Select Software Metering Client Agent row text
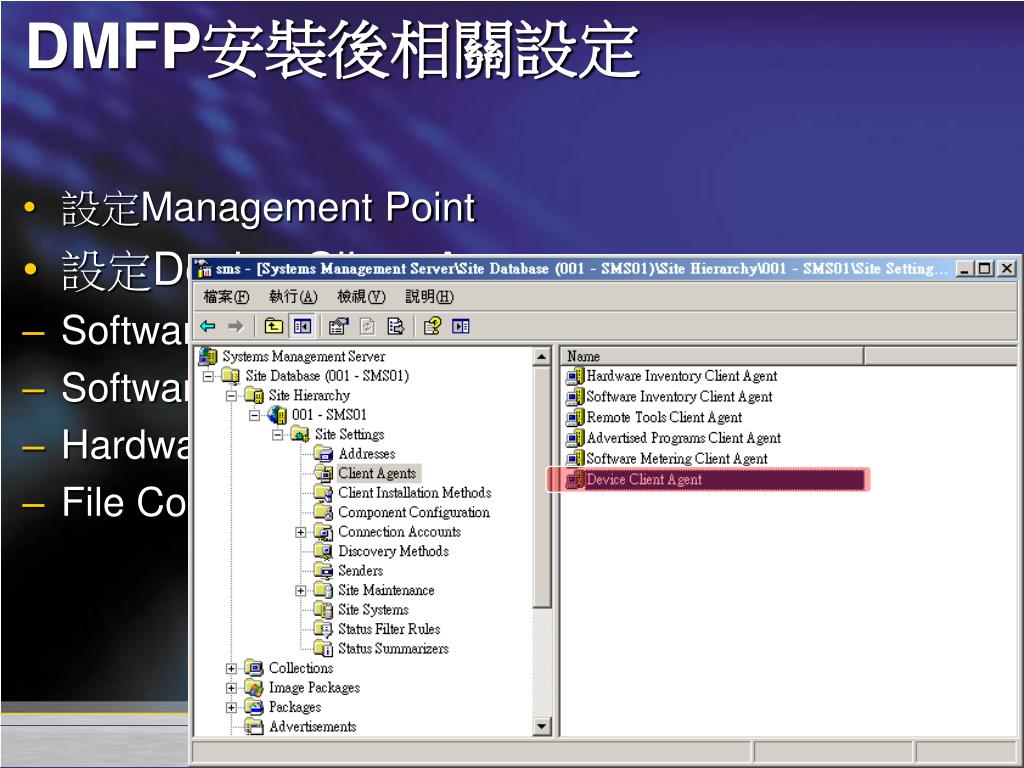Screen dimensions: 1024x768 [x=677, y=459]
